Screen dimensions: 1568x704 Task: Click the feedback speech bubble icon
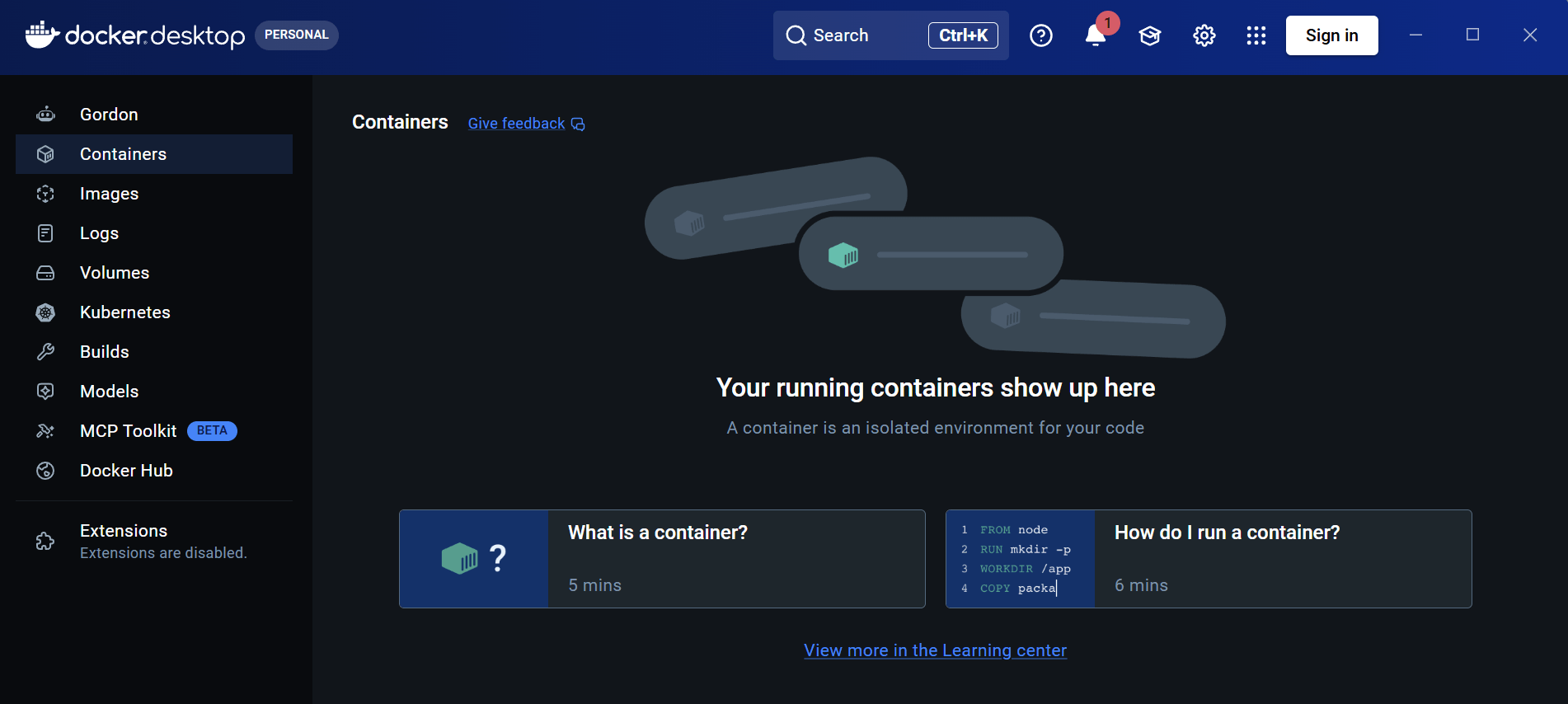coord(578,124)
